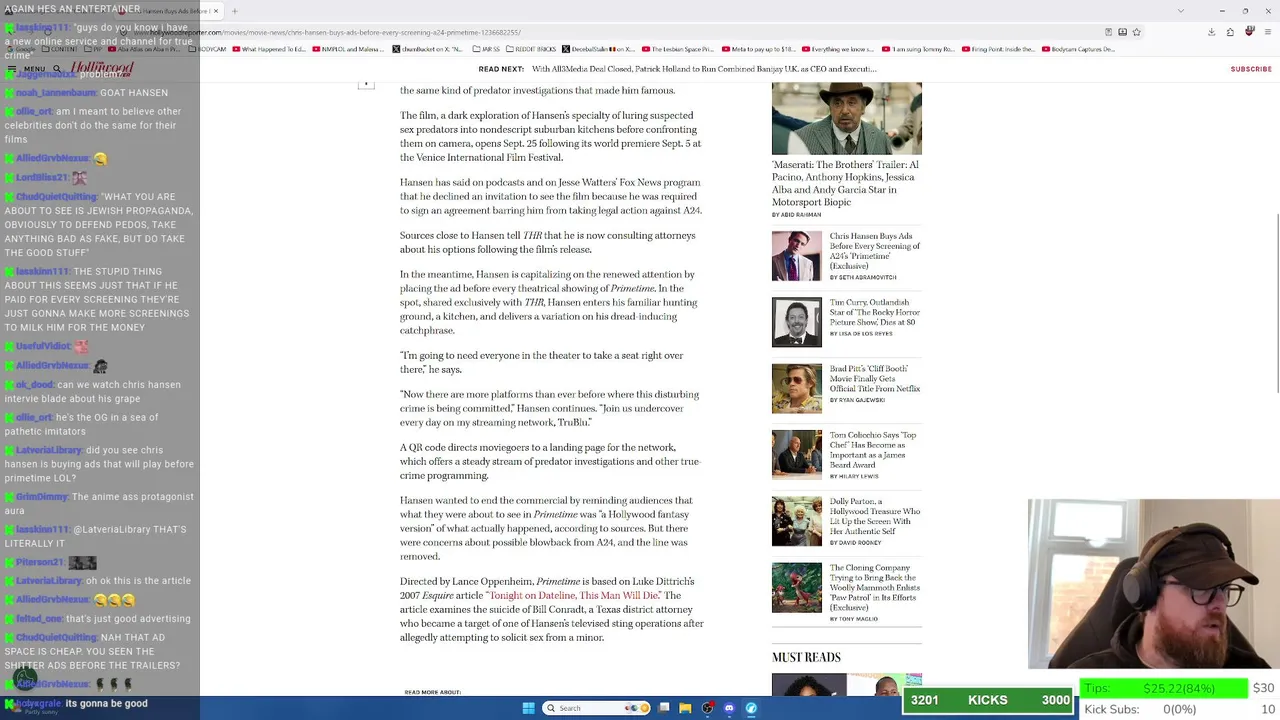Bookmark this page with the star icon
This screenshot has width=1280, height=720.
point(1137,32)
